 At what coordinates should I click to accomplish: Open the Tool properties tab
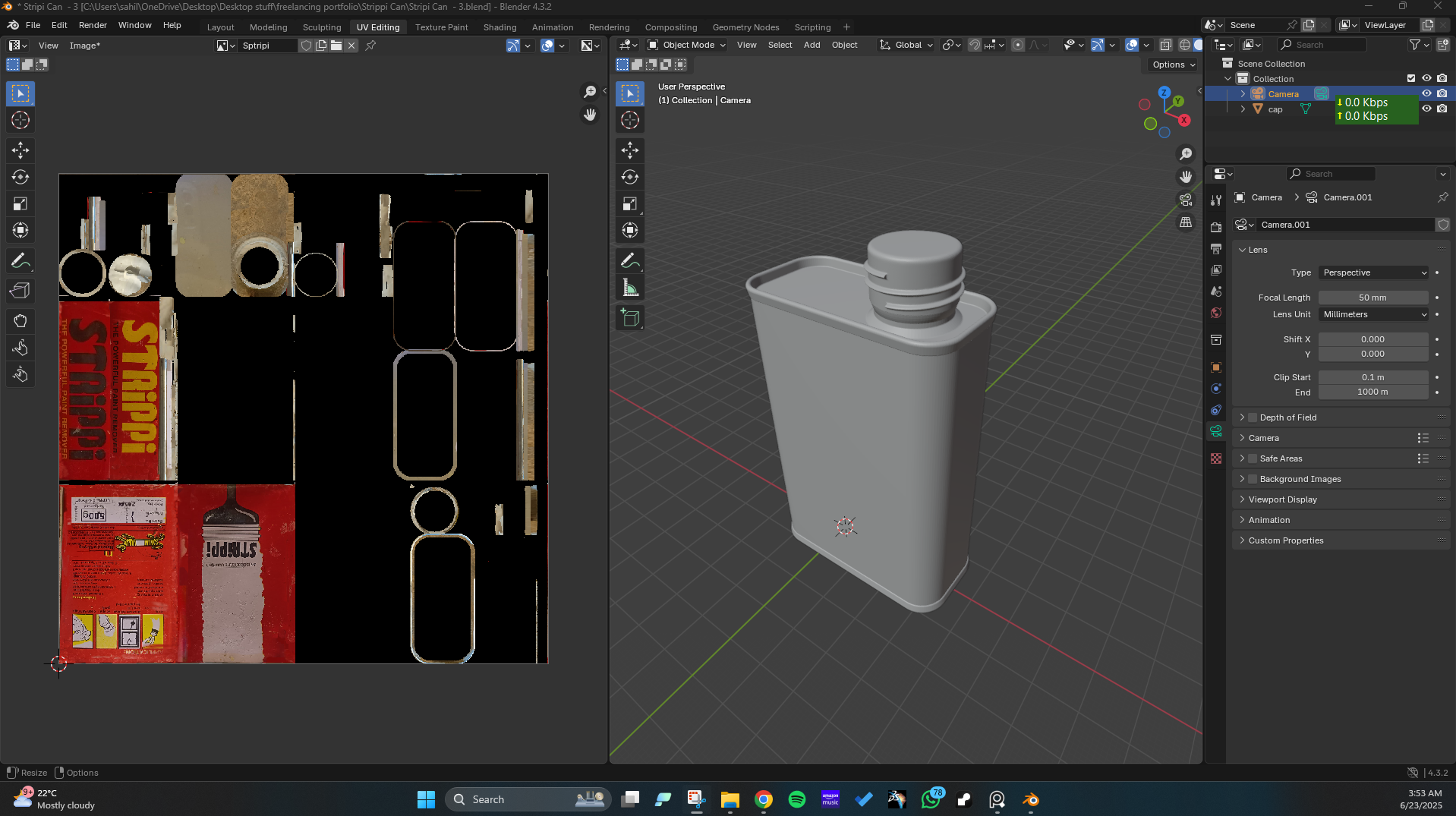[1216, 200]
